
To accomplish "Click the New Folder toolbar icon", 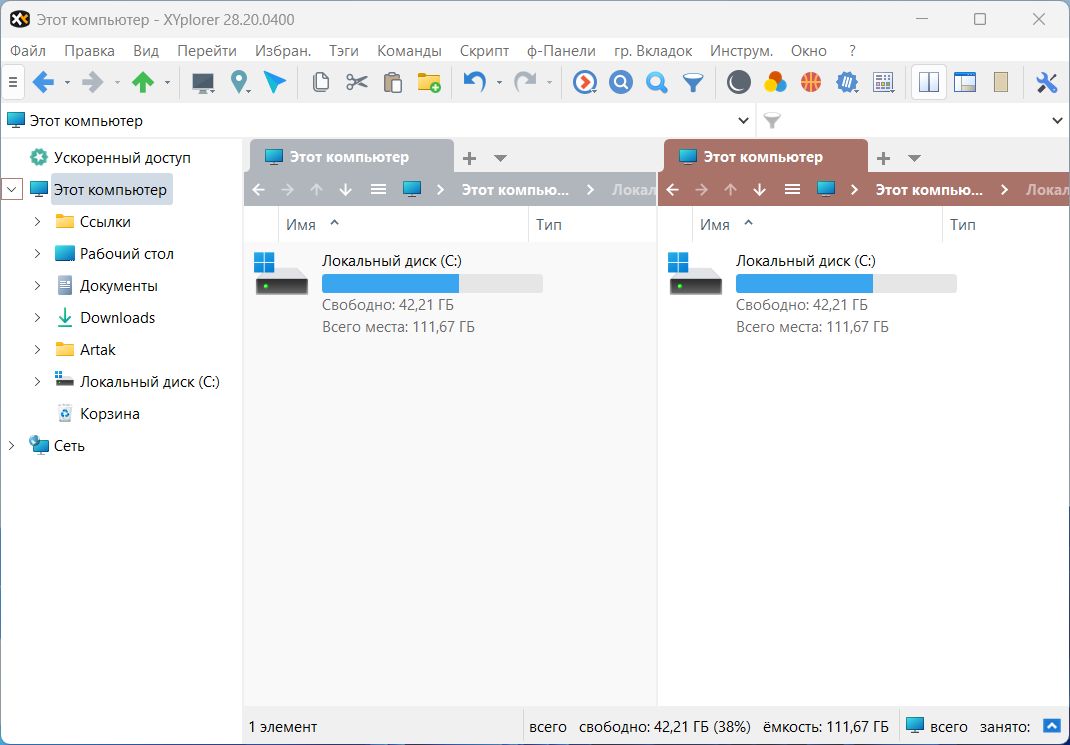I will point(429,83).
